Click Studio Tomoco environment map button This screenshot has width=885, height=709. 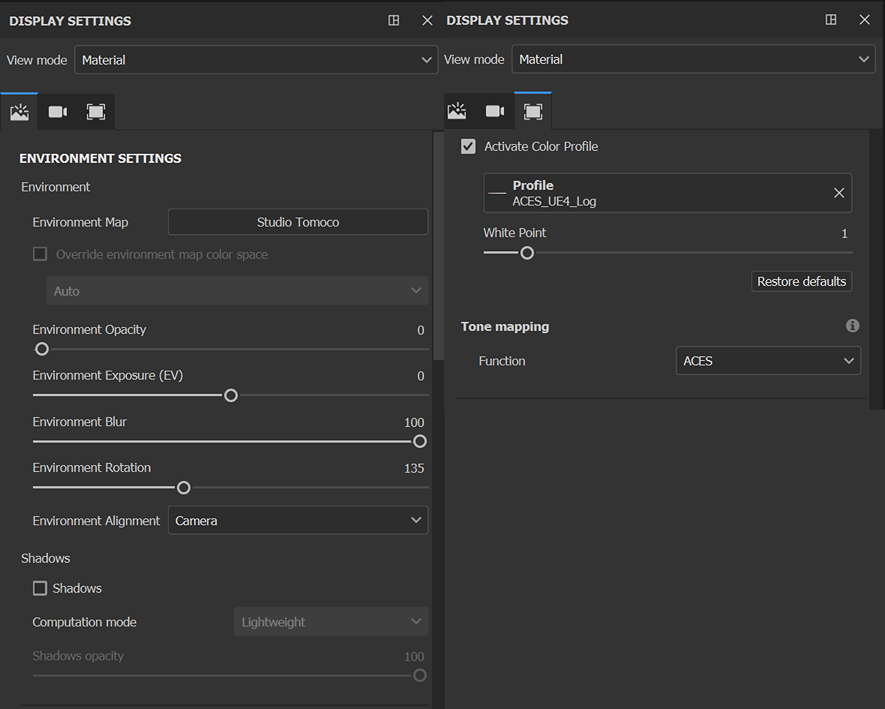click(x=297, y=222)
